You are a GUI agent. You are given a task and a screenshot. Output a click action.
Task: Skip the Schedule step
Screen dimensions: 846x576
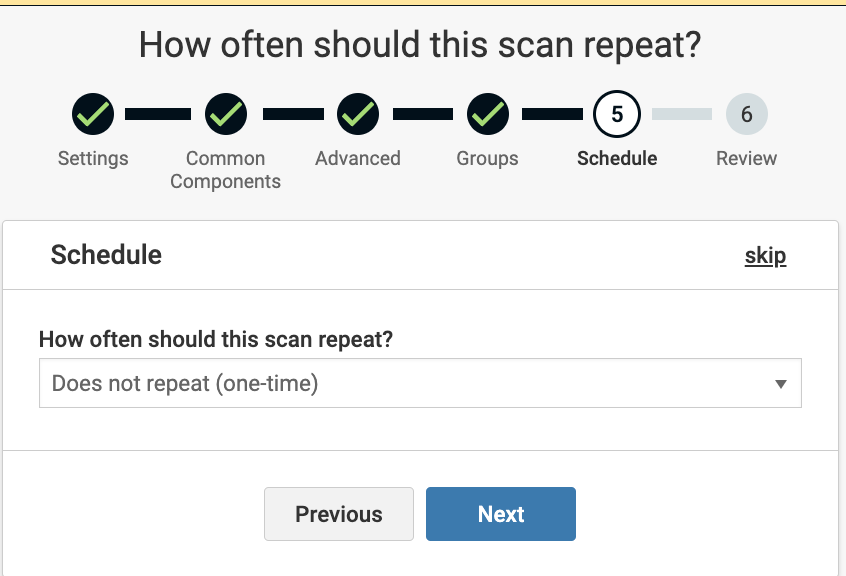click(x=765, y=256)
